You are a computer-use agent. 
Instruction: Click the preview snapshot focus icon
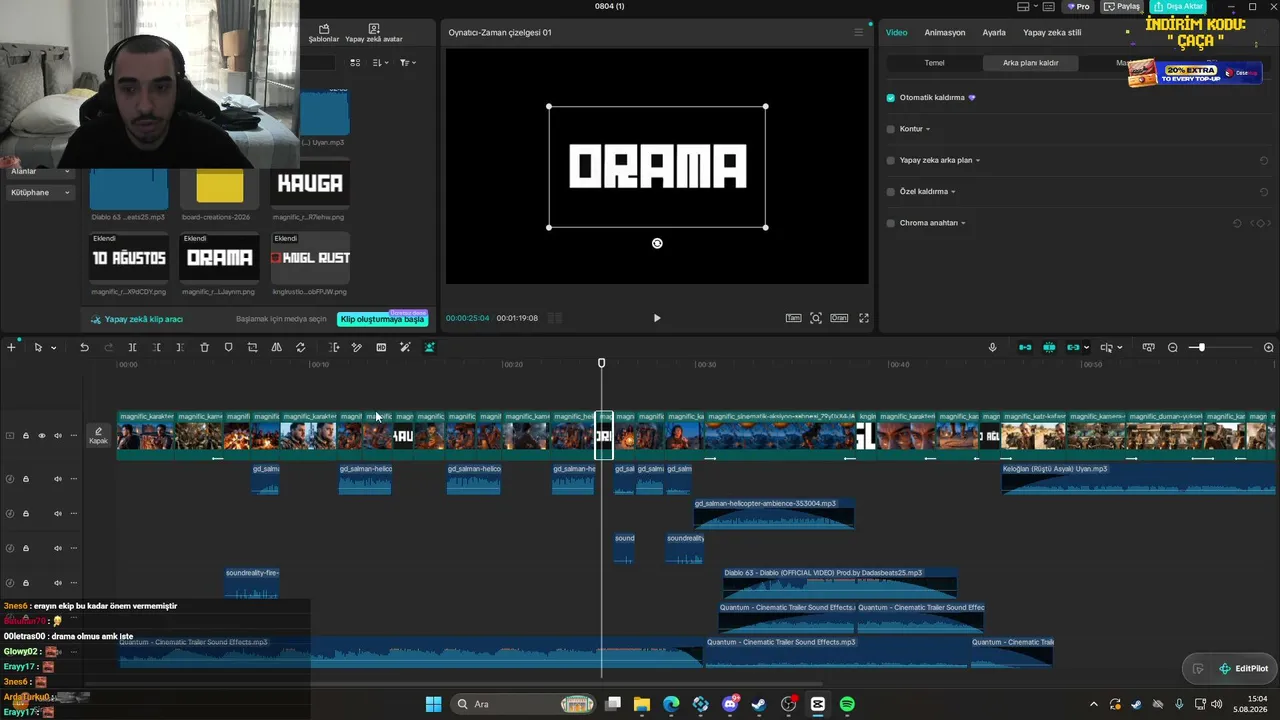pos(816,318)
